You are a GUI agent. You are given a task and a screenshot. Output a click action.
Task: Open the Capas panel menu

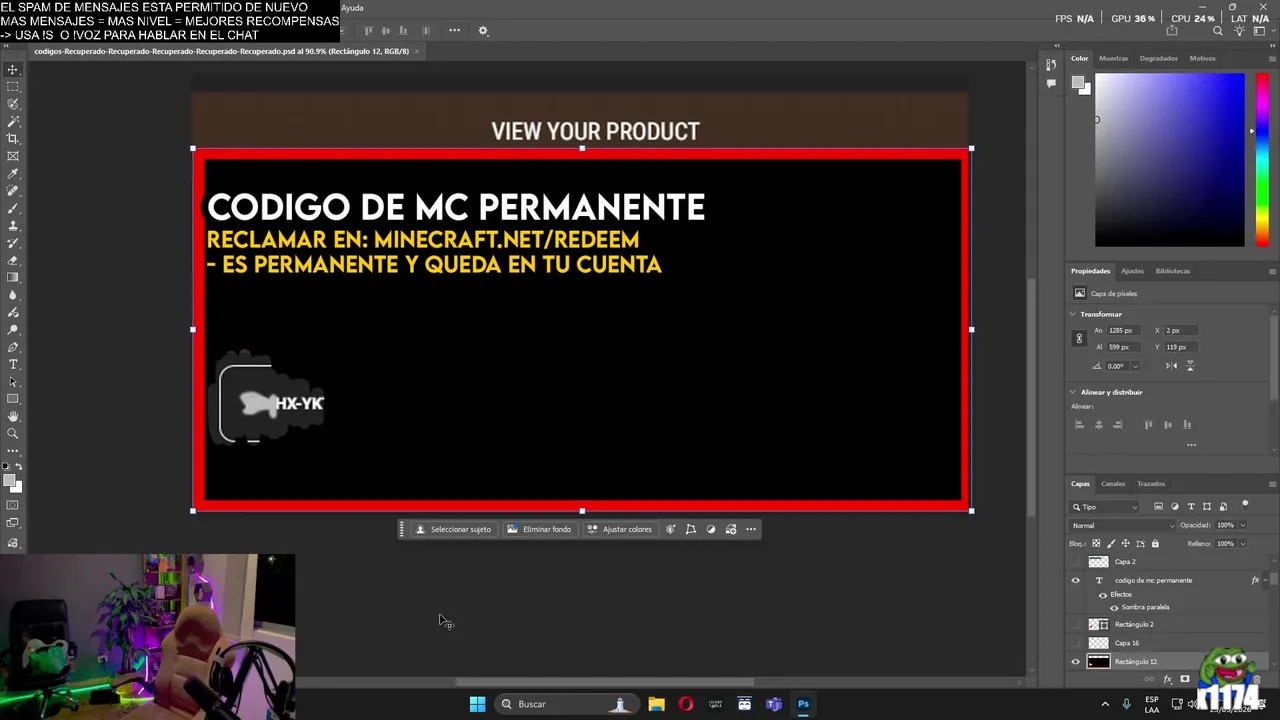click(x=1272, y=484)
